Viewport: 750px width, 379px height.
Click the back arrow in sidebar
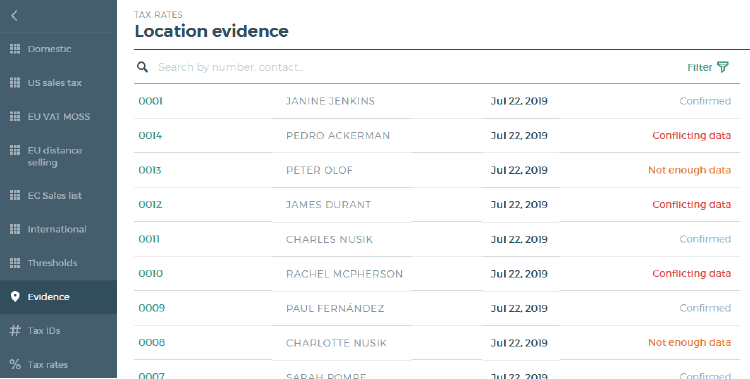coord(14,16)
